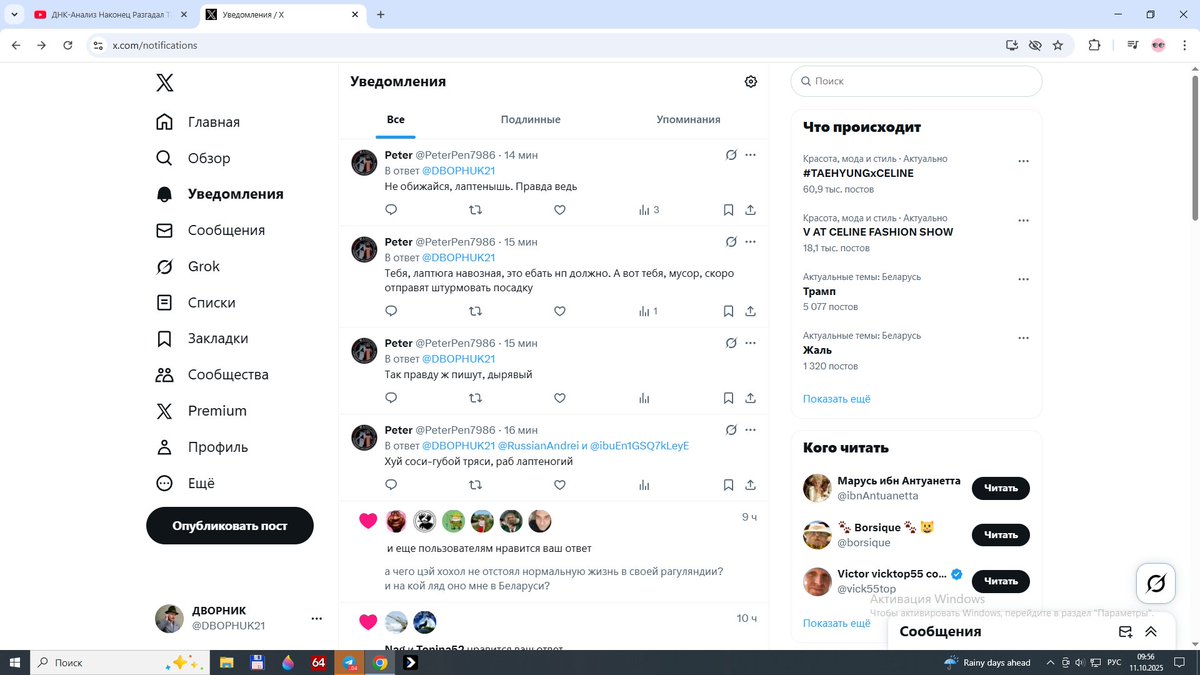Repost the "Так правду ж пишут" post

pos(475,398)
